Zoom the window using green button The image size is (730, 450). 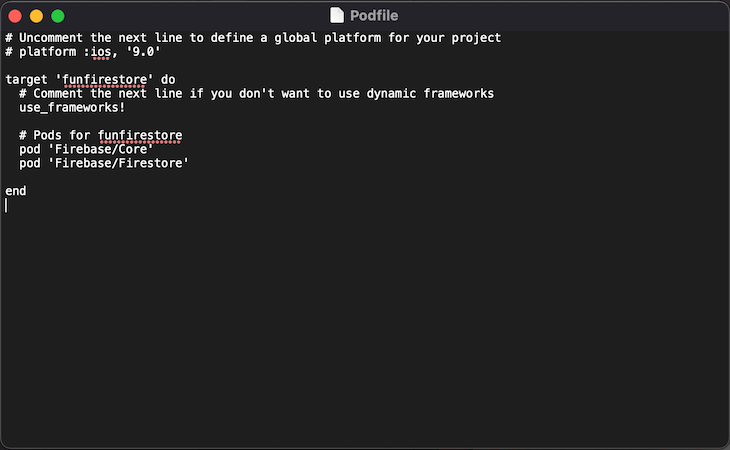(58, 16)
